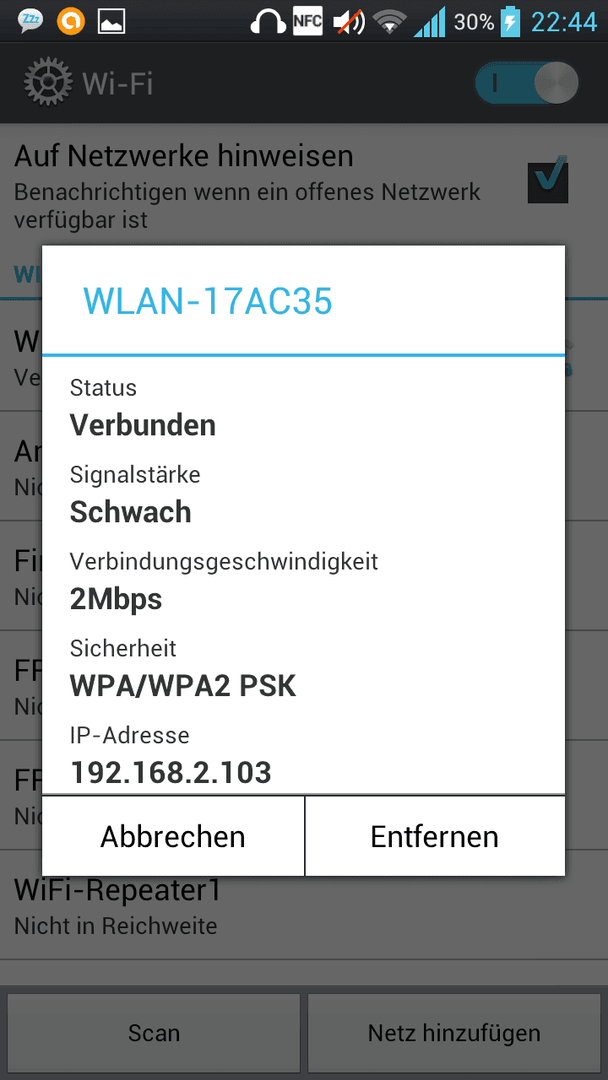Open the orange circle notification icon
Screen dimensions: 608x1080
70,21
